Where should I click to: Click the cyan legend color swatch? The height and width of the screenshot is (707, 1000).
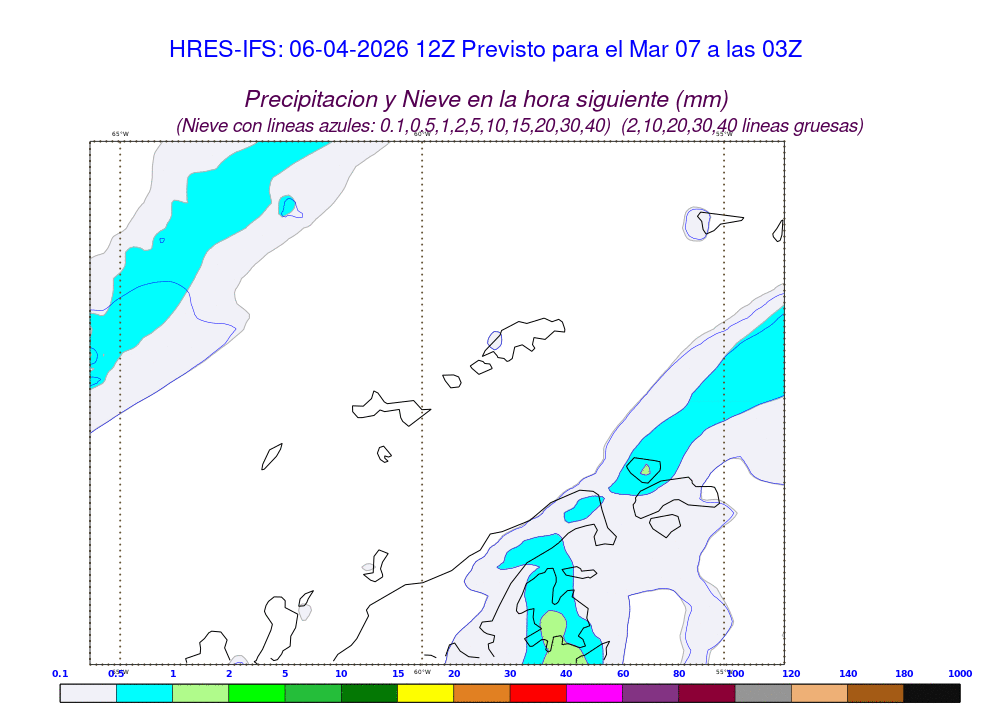tap(144, 692)
